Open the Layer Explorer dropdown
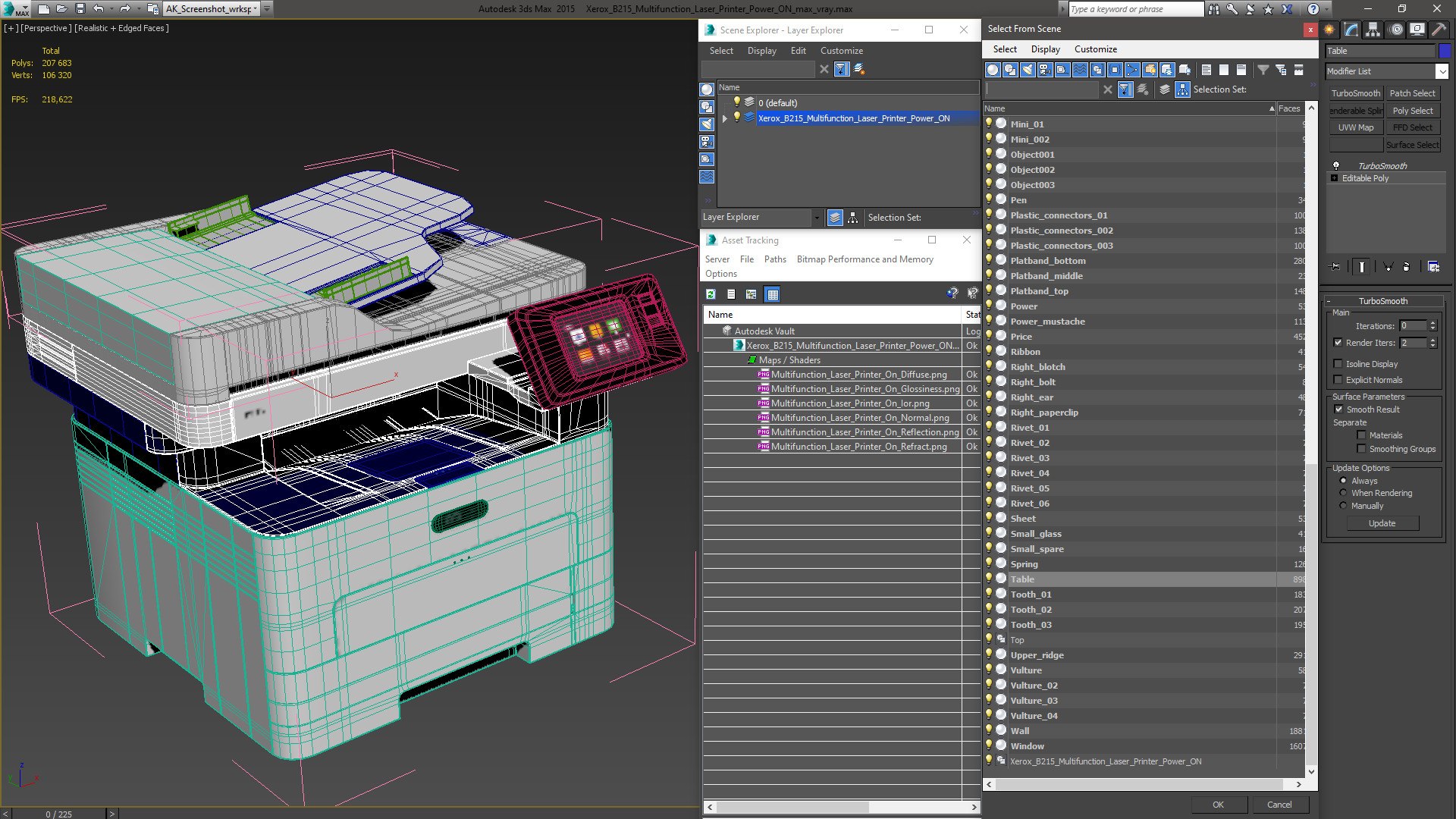 click(x=816, y=218)
